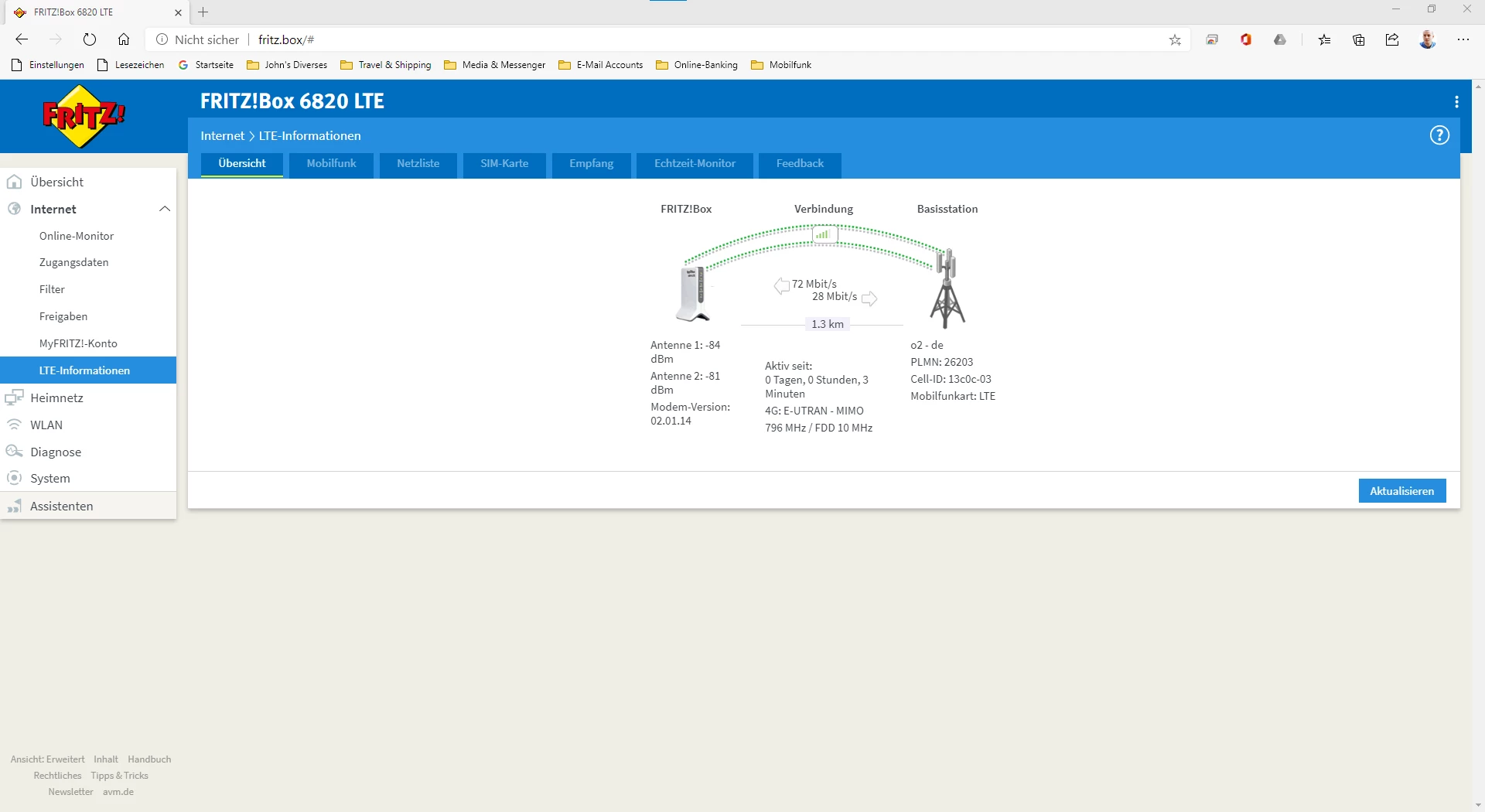1485x812 pixels.
Task: Go to browser home page icon
Action: [124, 39]
